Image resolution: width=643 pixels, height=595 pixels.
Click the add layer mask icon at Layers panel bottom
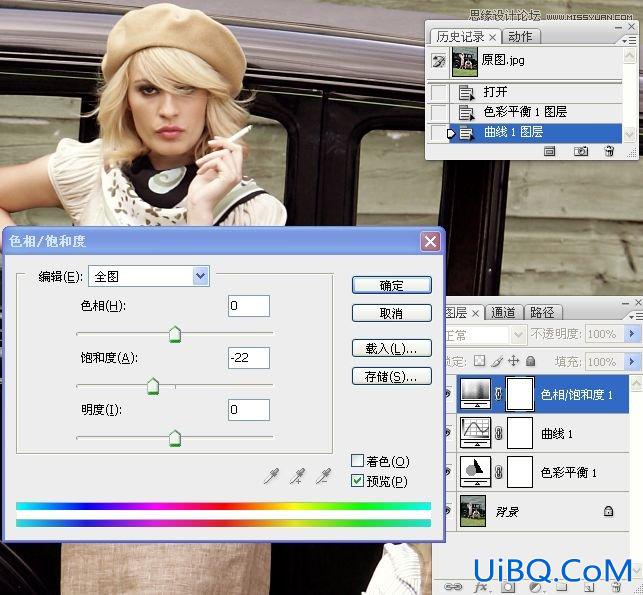(x=508, y=588)
